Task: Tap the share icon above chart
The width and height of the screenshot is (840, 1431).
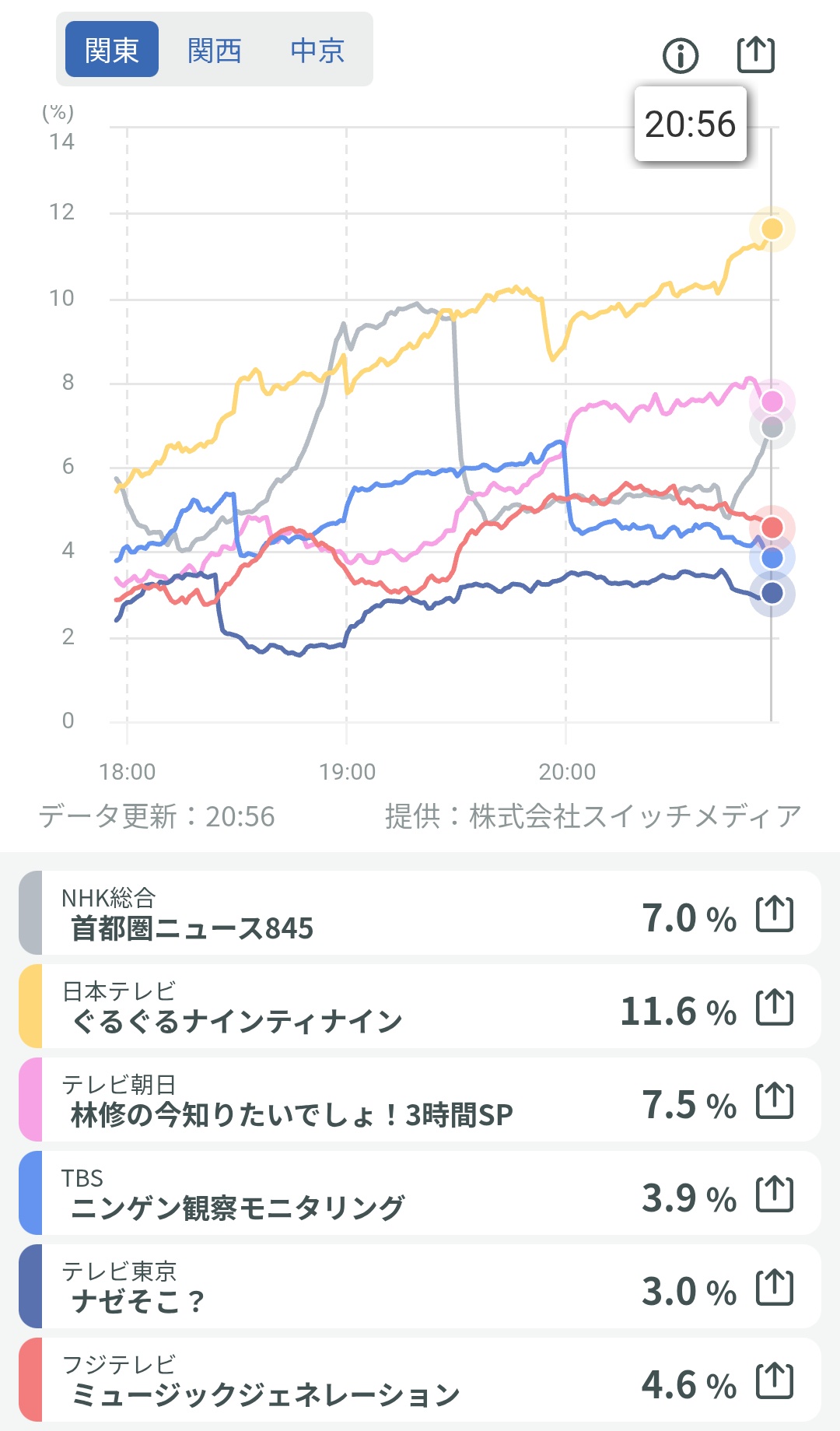Action: pyautogui.click(x=755, y=54)
